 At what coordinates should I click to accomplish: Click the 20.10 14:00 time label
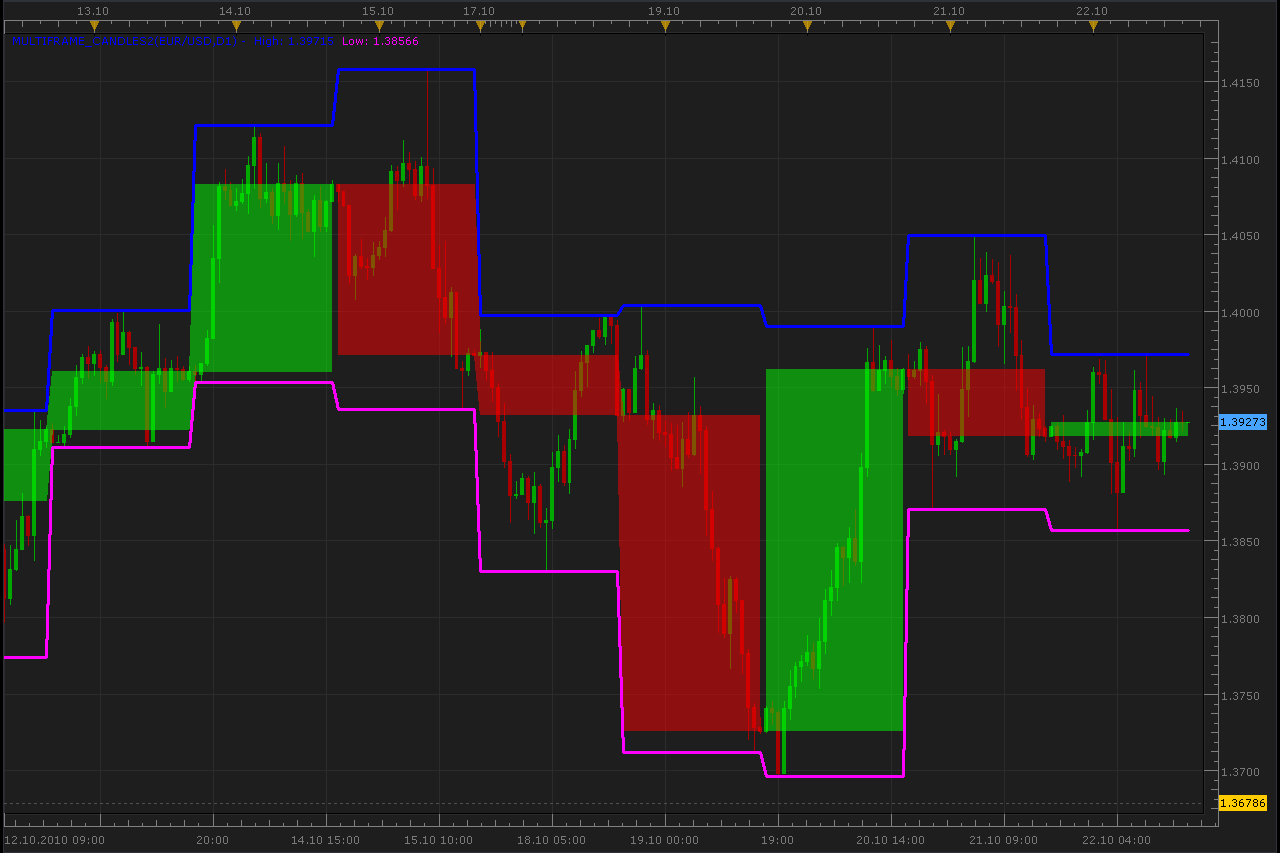[x=890, y=840]
